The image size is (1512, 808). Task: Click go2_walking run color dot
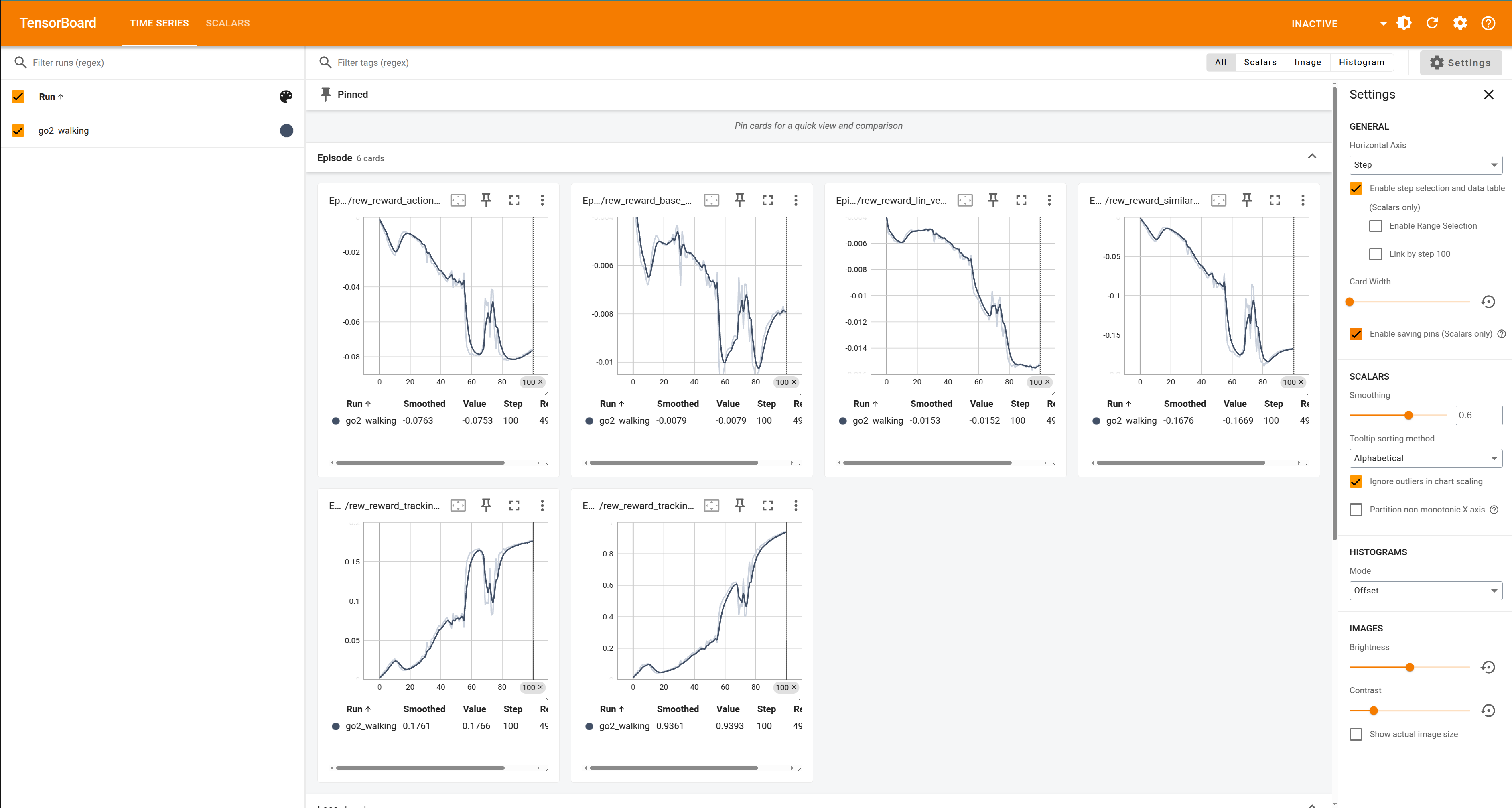(x=286, y=130)
